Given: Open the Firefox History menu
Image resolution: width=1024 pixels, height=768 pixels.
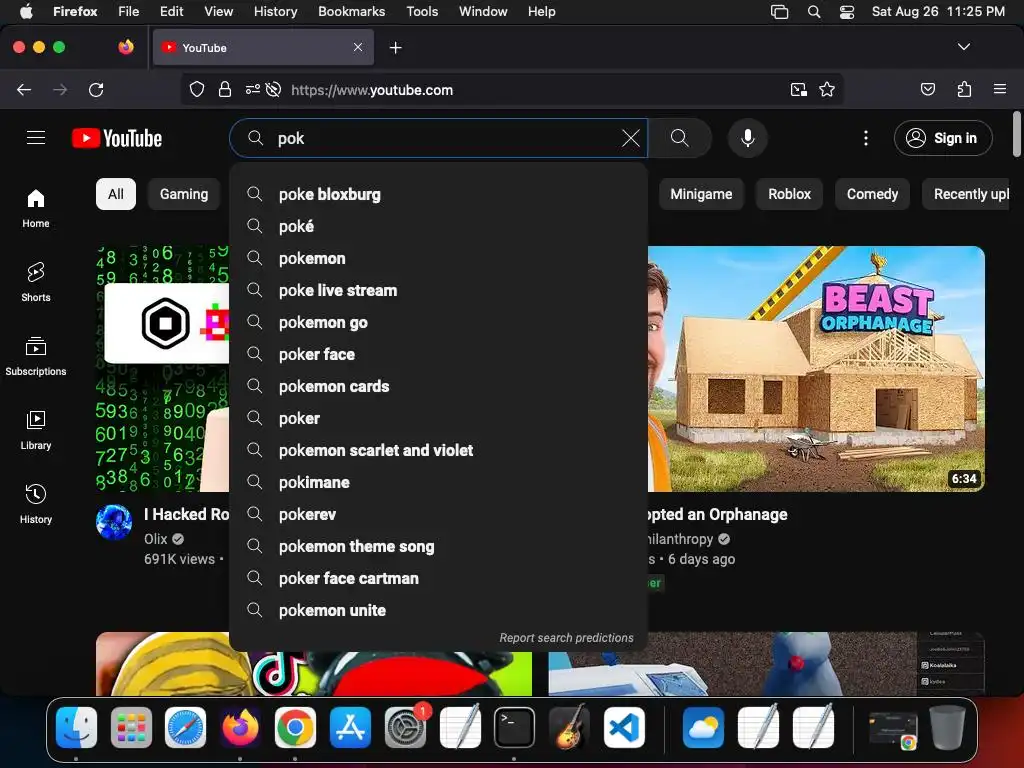Looking at the screenshot, I should 275,12.
